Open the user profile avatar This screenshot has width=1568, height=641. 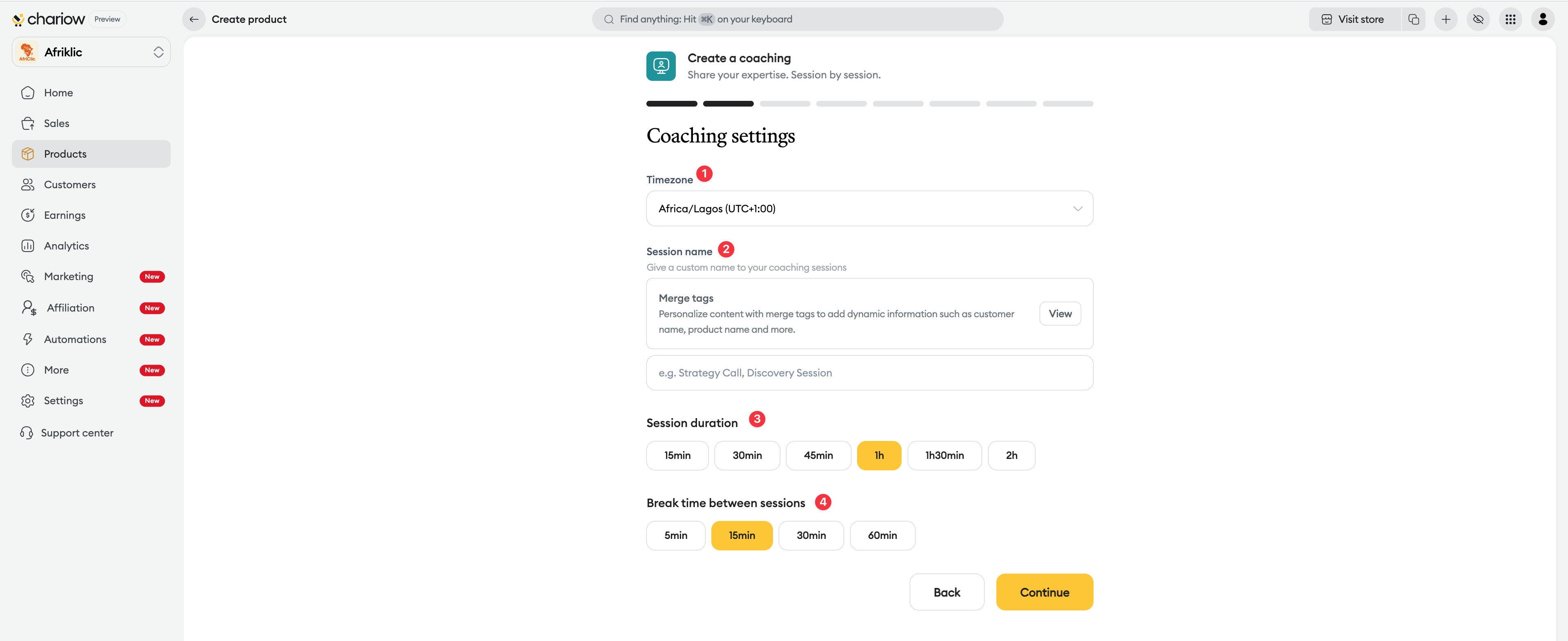click(x=1542, y=20)
